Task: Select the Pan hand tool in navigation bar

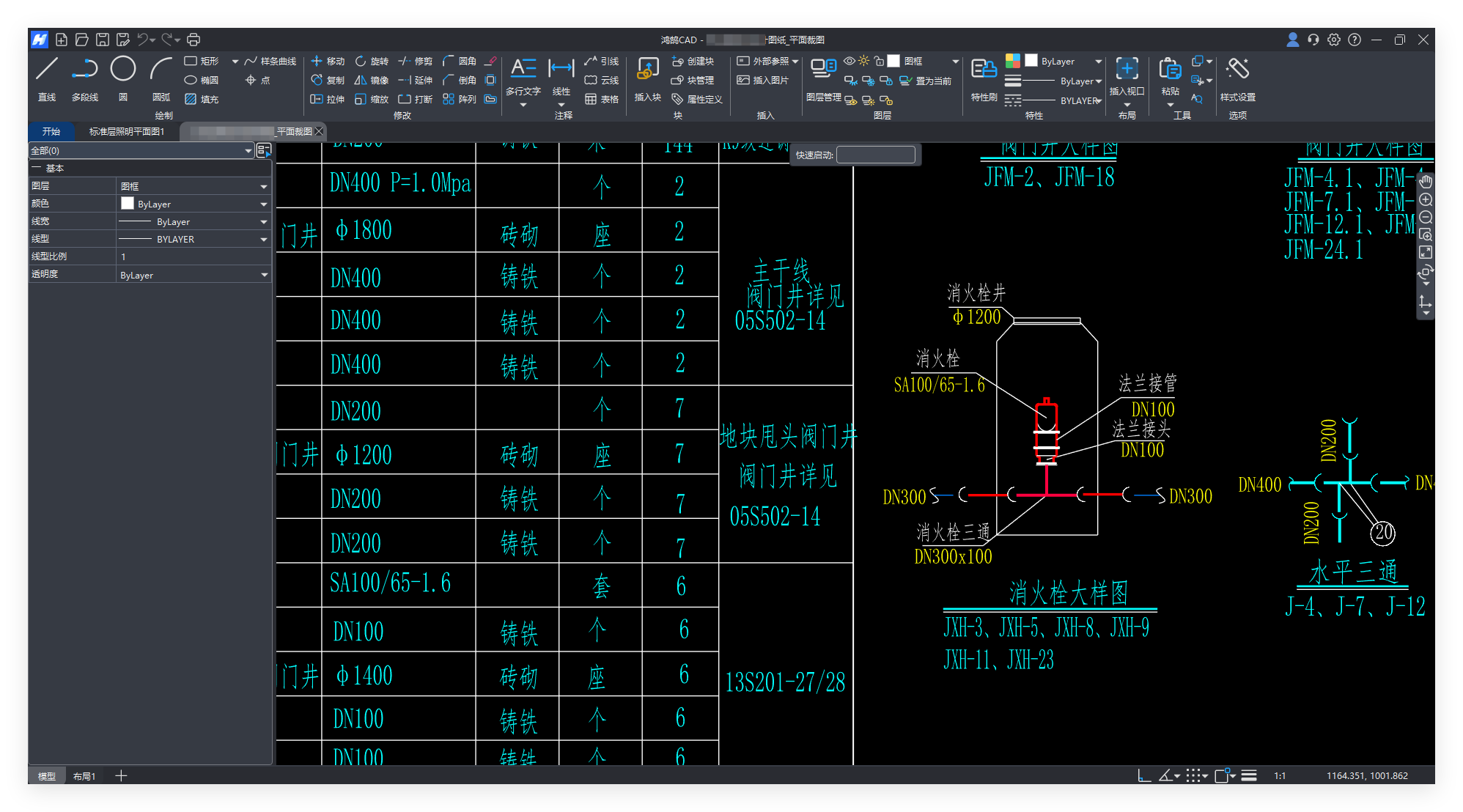Action: pos(1426,182)
